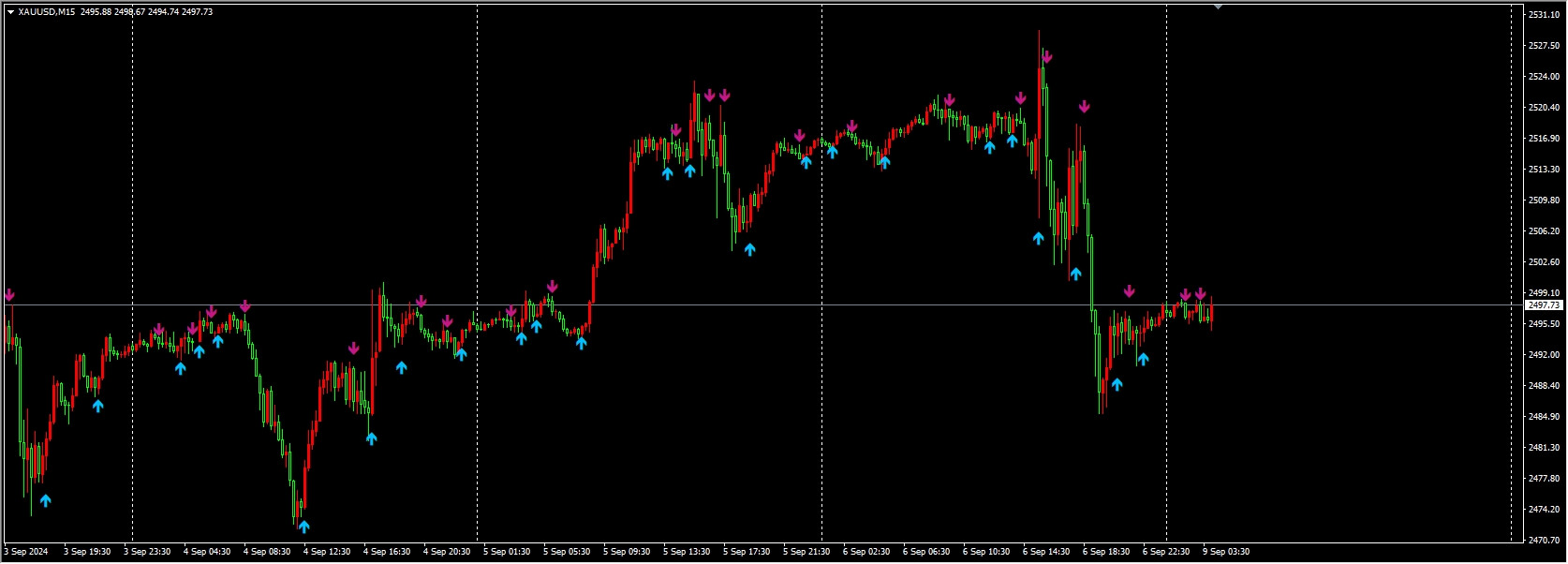Click the rightmost magenta sell arrow on the chart

(x=1200, y=294)
